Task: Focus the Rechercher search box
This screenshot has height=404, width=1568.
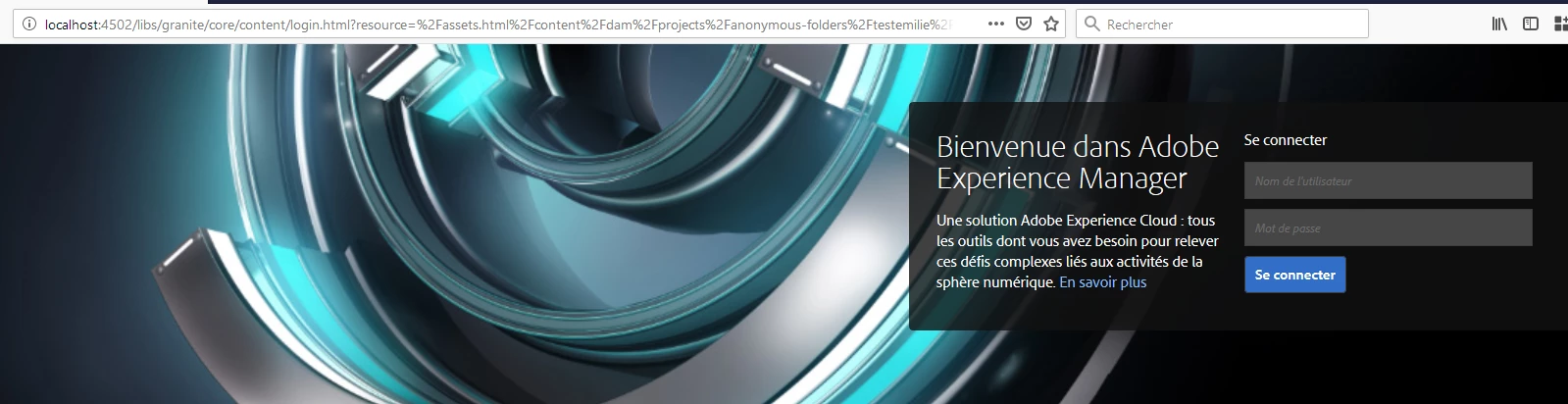Action: click(x=1222, y=24)
